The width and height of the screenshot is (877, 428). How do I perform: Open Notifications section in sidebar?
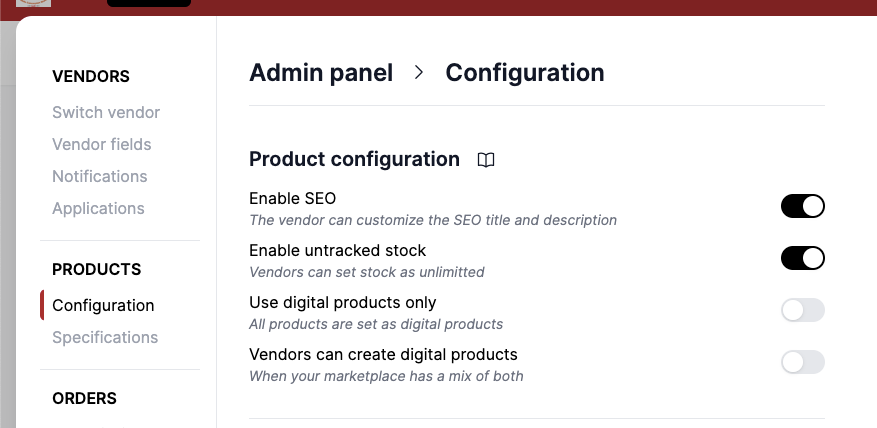pos(100,176)
